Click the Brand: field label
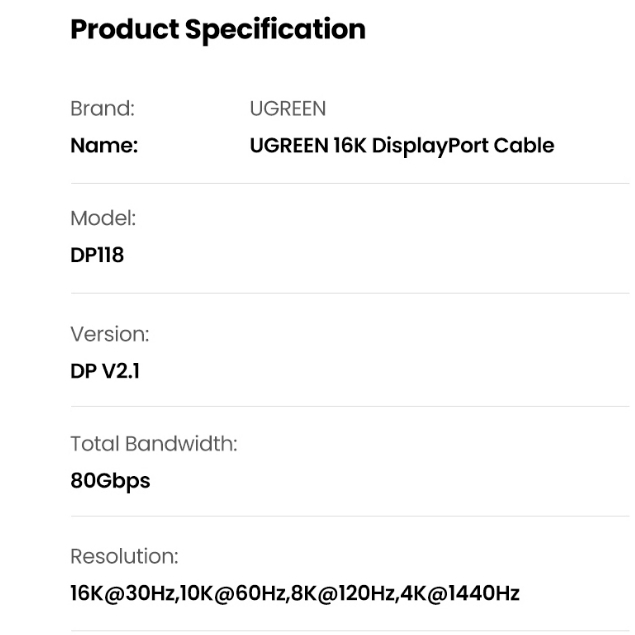The height and width of the screenshot is (635, 635). pyautogui.click(x=102, y=108)
